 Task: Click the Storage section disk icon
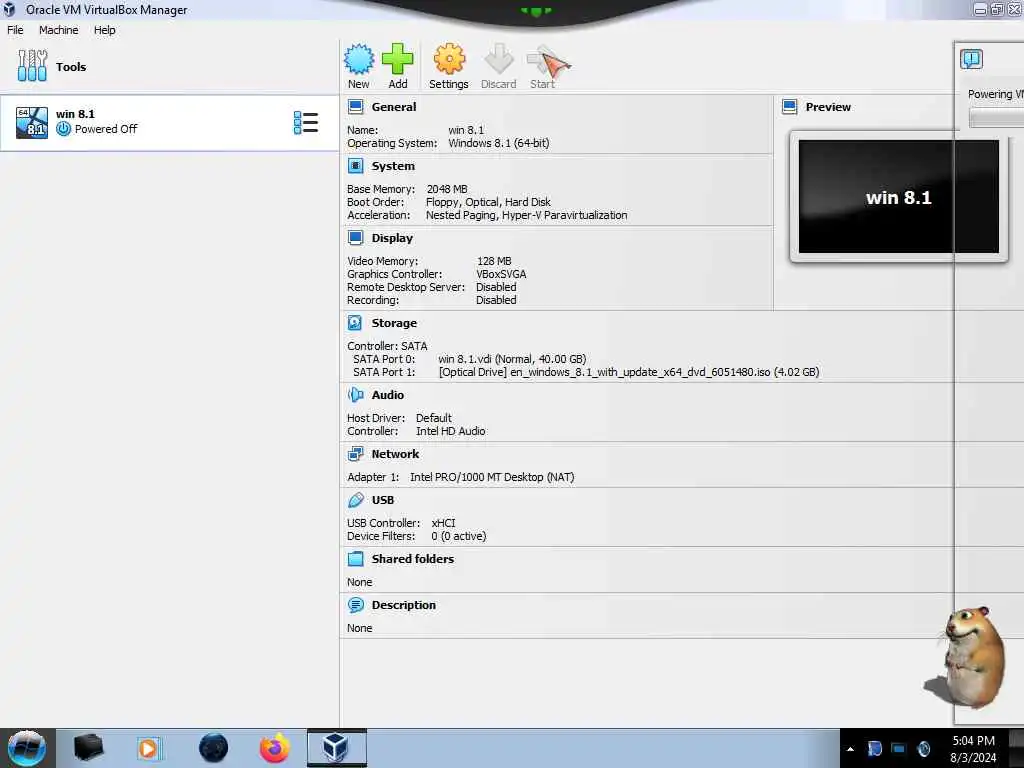(x=355, y=323)
